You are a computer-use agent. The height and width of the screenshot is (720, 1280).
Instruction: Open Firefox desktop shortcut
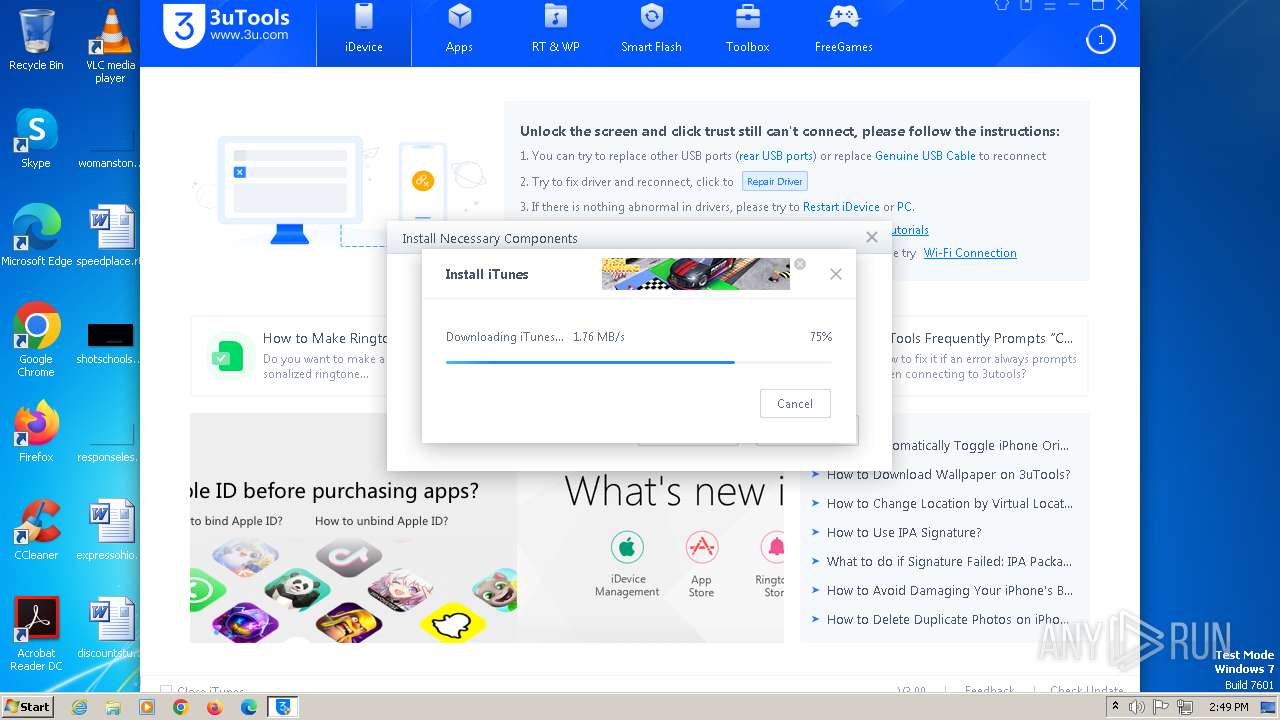coord(36,432)
